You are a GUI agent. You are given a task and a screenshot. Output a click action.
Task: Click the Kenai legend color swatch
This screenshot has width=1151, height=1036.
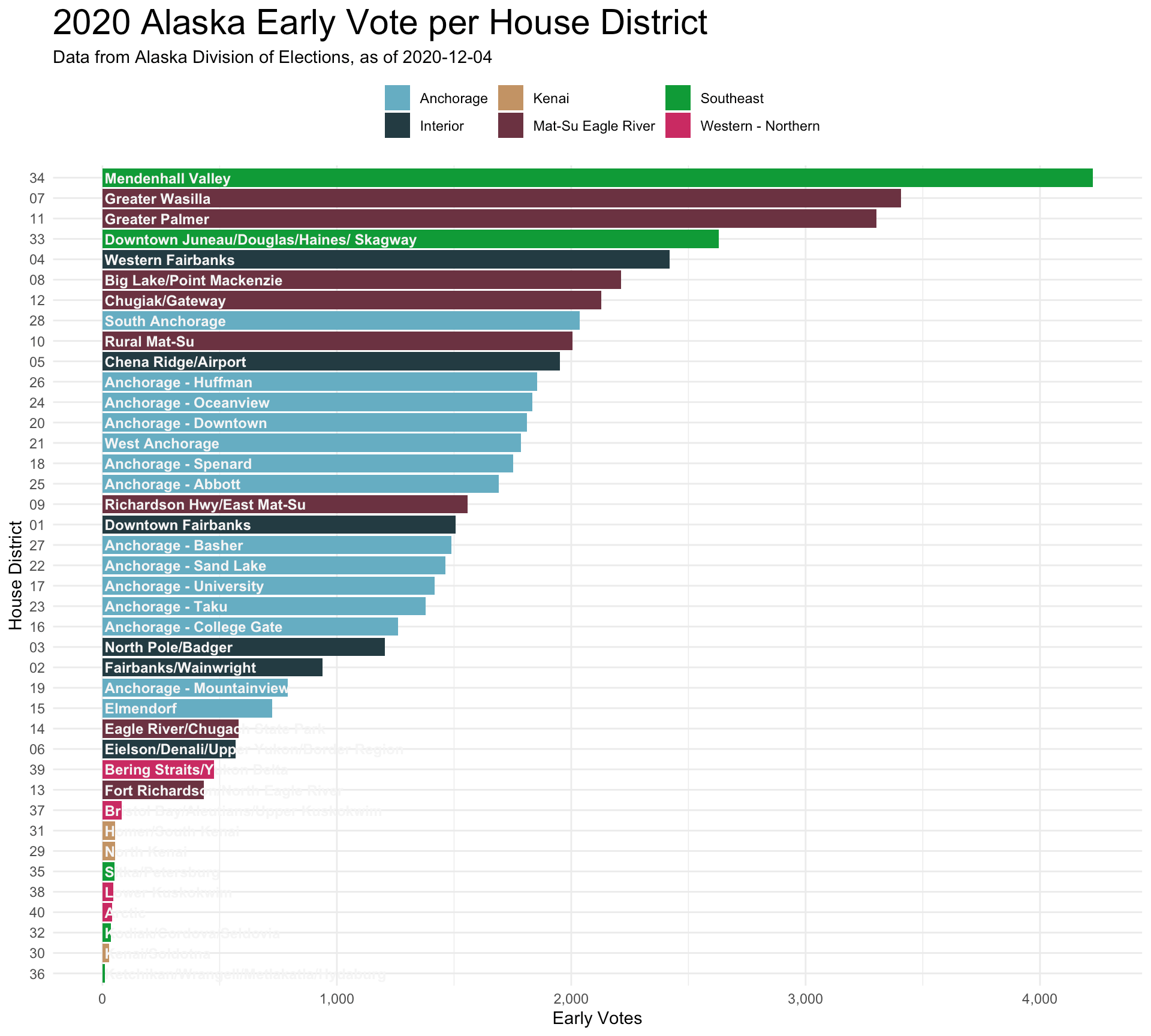point(511,98)
